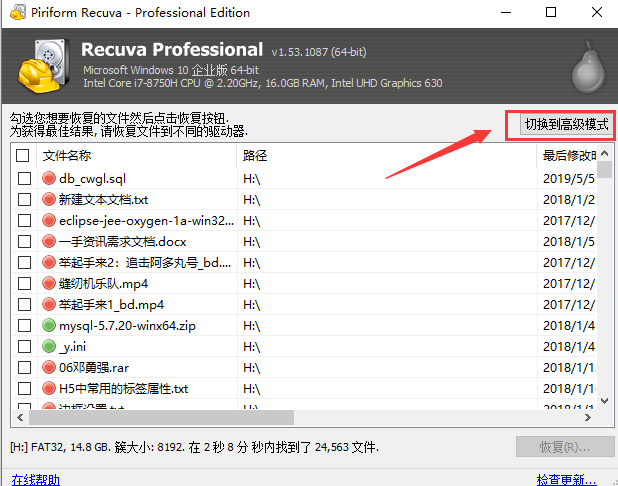
Task: Click the red status dot for 缝纫机乐队.mp4
Action: (x=49, y=283)
